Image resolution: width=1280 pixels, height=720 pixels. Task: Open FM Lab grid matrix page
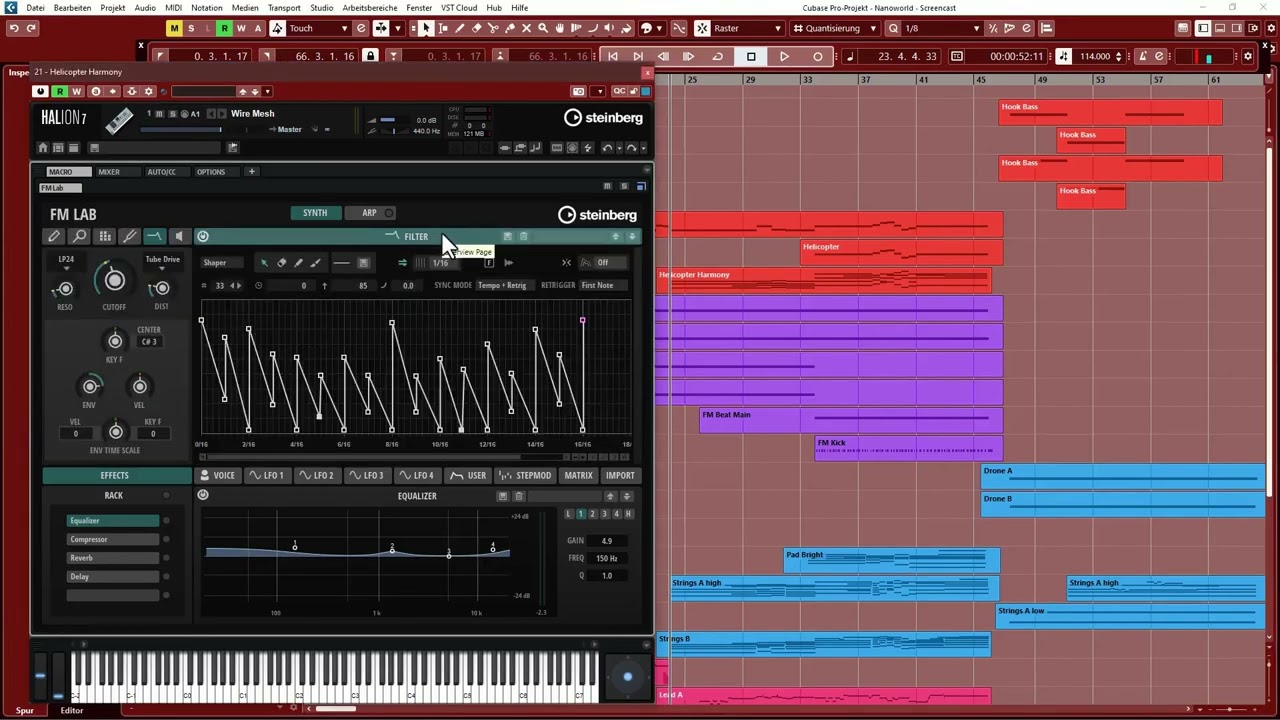click(x=104, y=237)
